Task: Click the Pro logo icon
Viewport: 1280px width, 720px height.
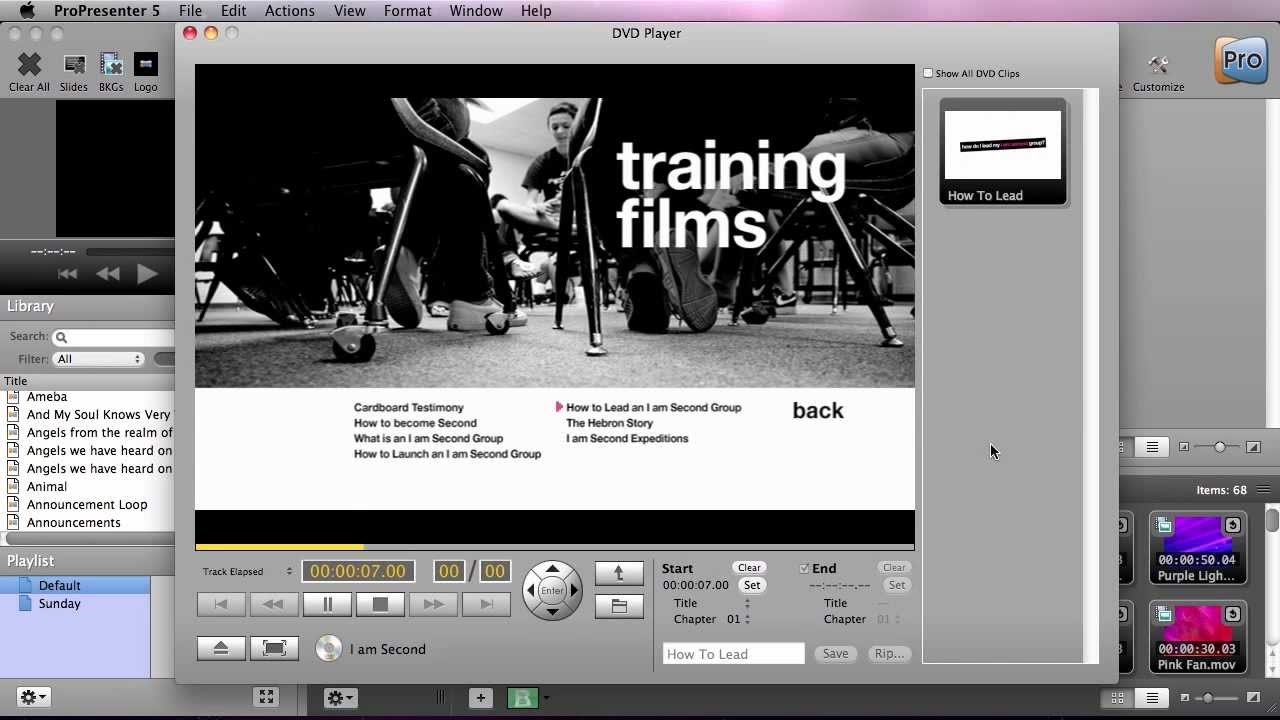Action: (x=1240, y=61)
